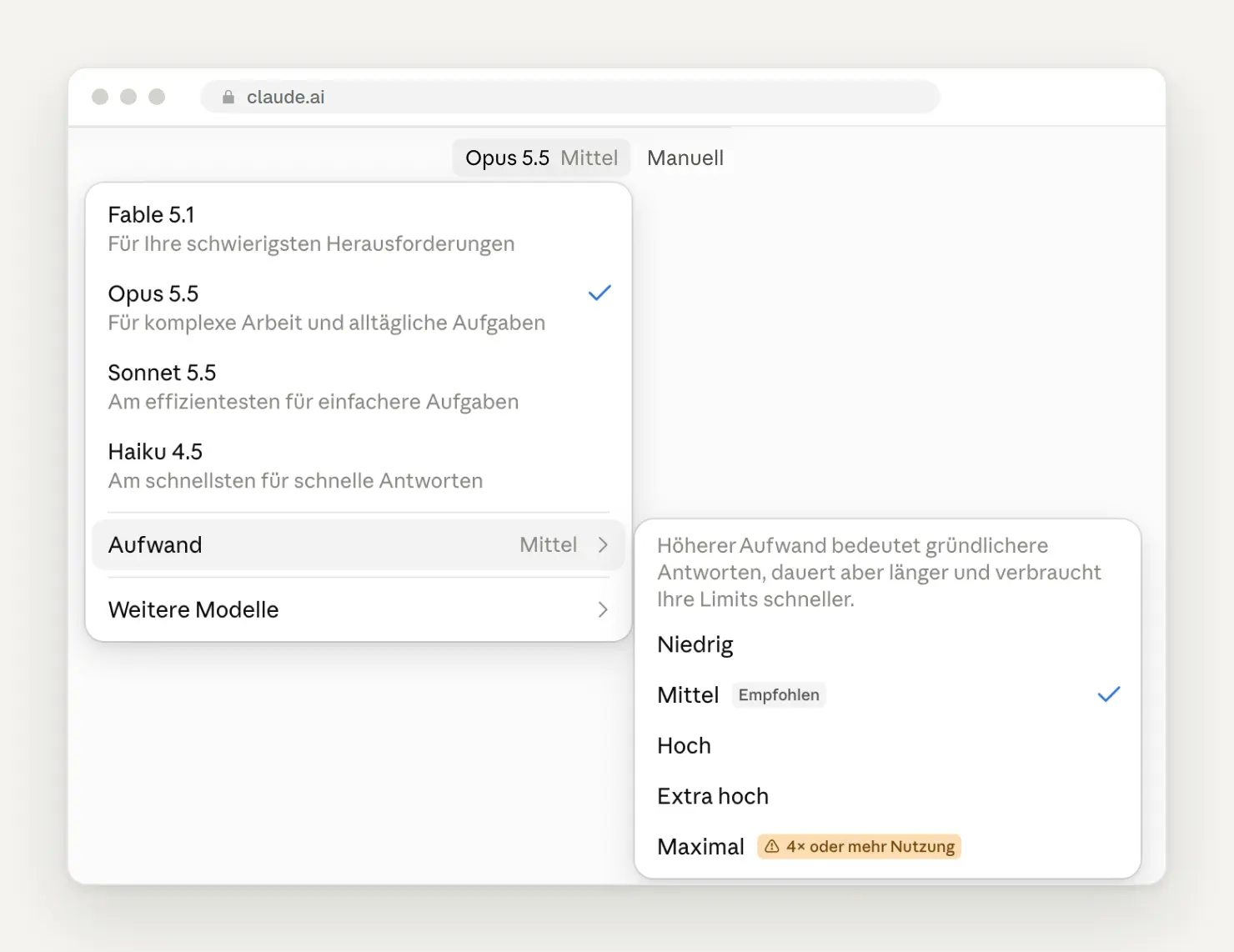This screenshot has width=1234, height=952.
Task: Expand the Weitere Modelle chevron
Action: click(603, 609)
